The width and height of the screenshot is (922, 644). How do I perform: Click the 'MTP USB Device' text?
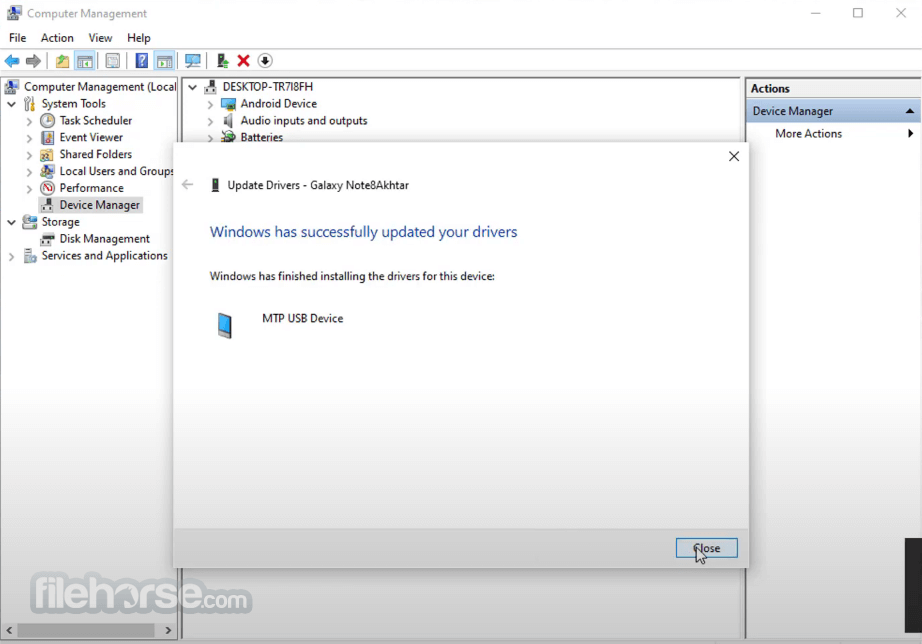[302, 318]
